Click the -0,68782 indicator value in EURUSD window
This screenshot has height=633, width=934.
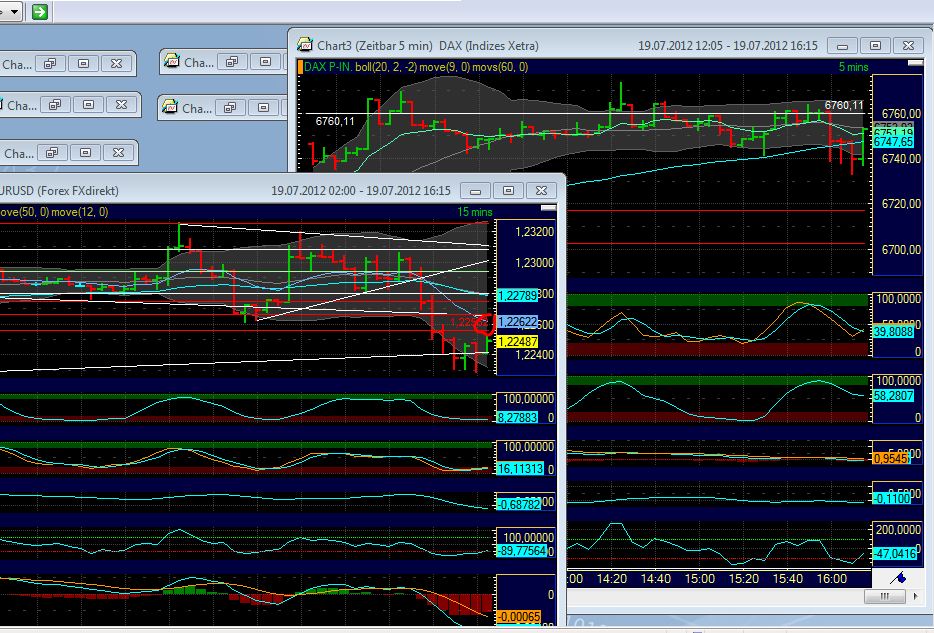point(518,504)
